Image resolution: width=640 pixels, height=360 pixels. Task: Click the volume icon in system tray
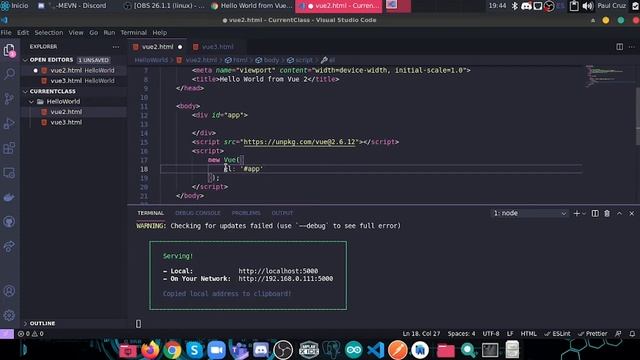coord(588,6)
